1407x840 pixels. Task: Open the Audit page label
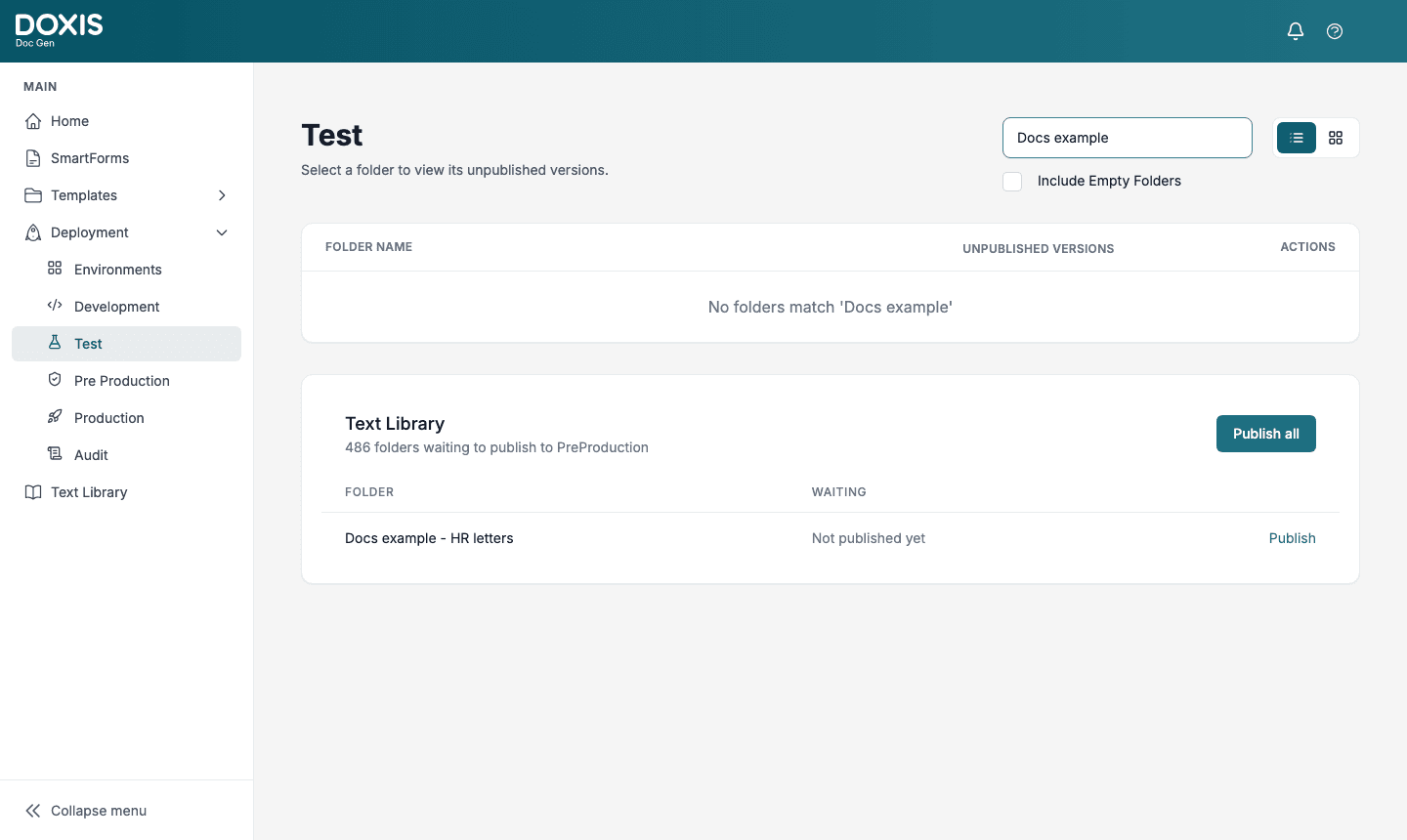point(91,455)
